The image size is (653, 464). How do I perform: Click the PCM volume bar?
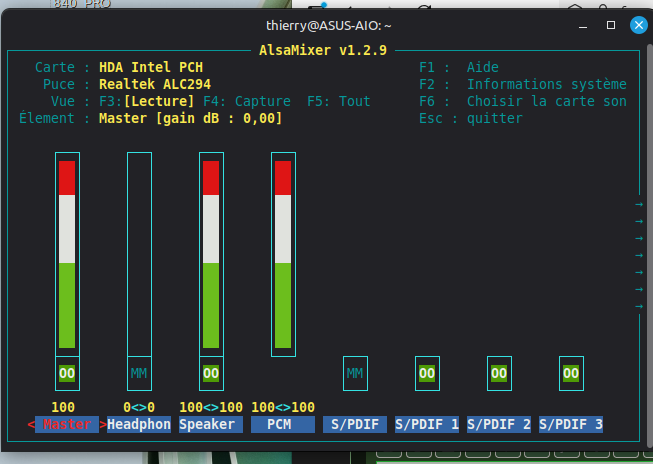tap(283, 255)
